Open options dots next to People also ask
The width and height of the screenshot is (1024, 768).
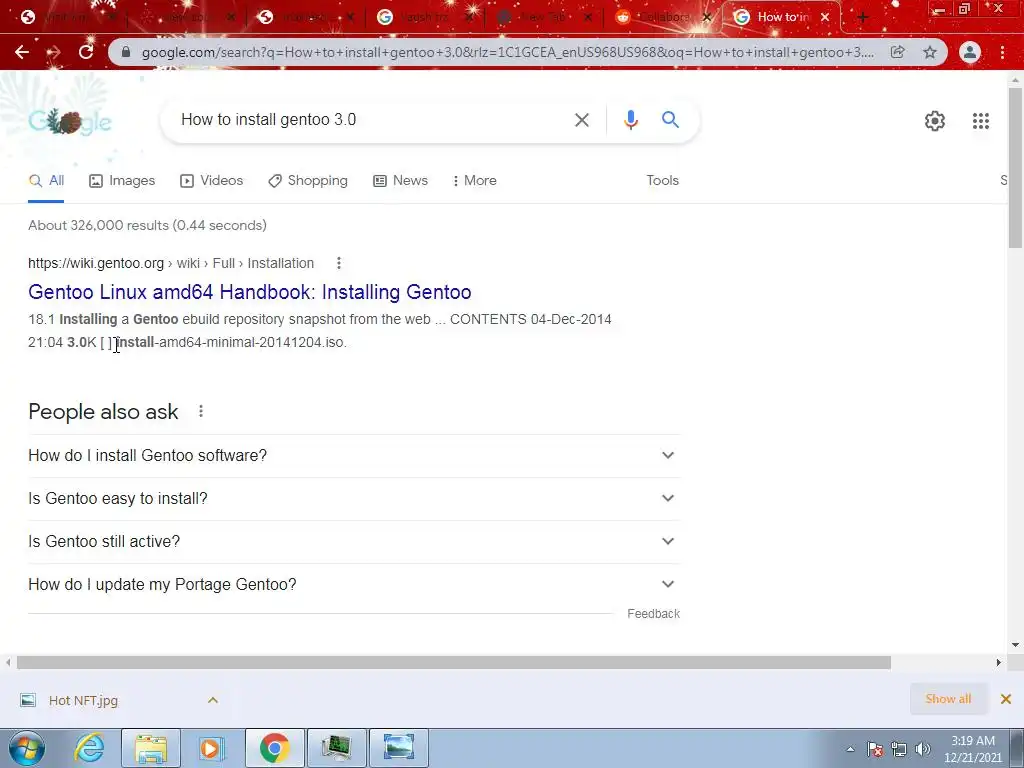click(201, 411)
